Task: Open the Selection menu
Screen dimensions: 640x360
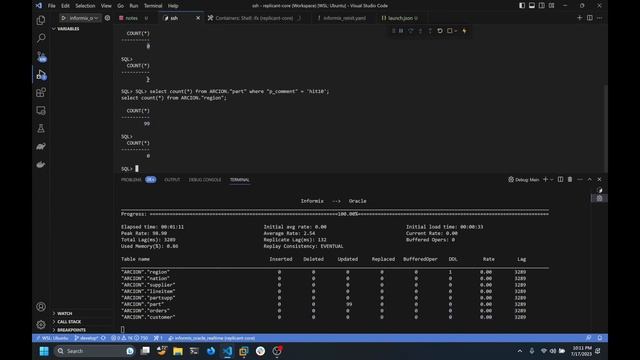Action: pyautogui.click(x=85, y=6)
